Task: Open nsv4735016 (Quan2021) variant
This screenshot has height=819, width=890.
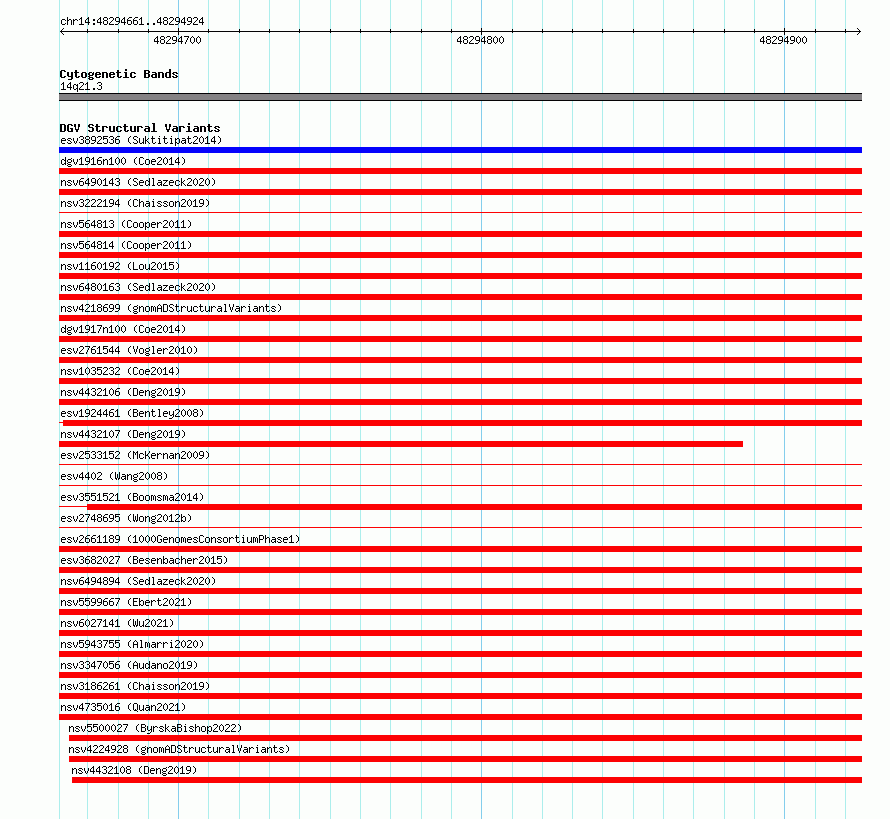Action: pyautogui.click(x=123, y=707)
